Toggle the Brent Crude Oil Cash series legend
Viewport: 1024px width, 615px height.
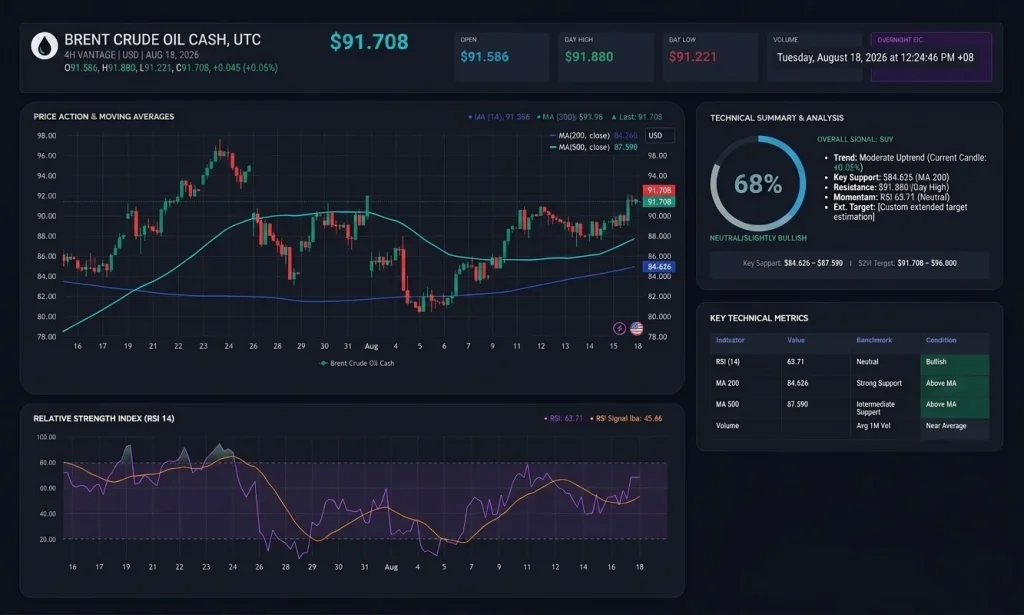[357, 363]
